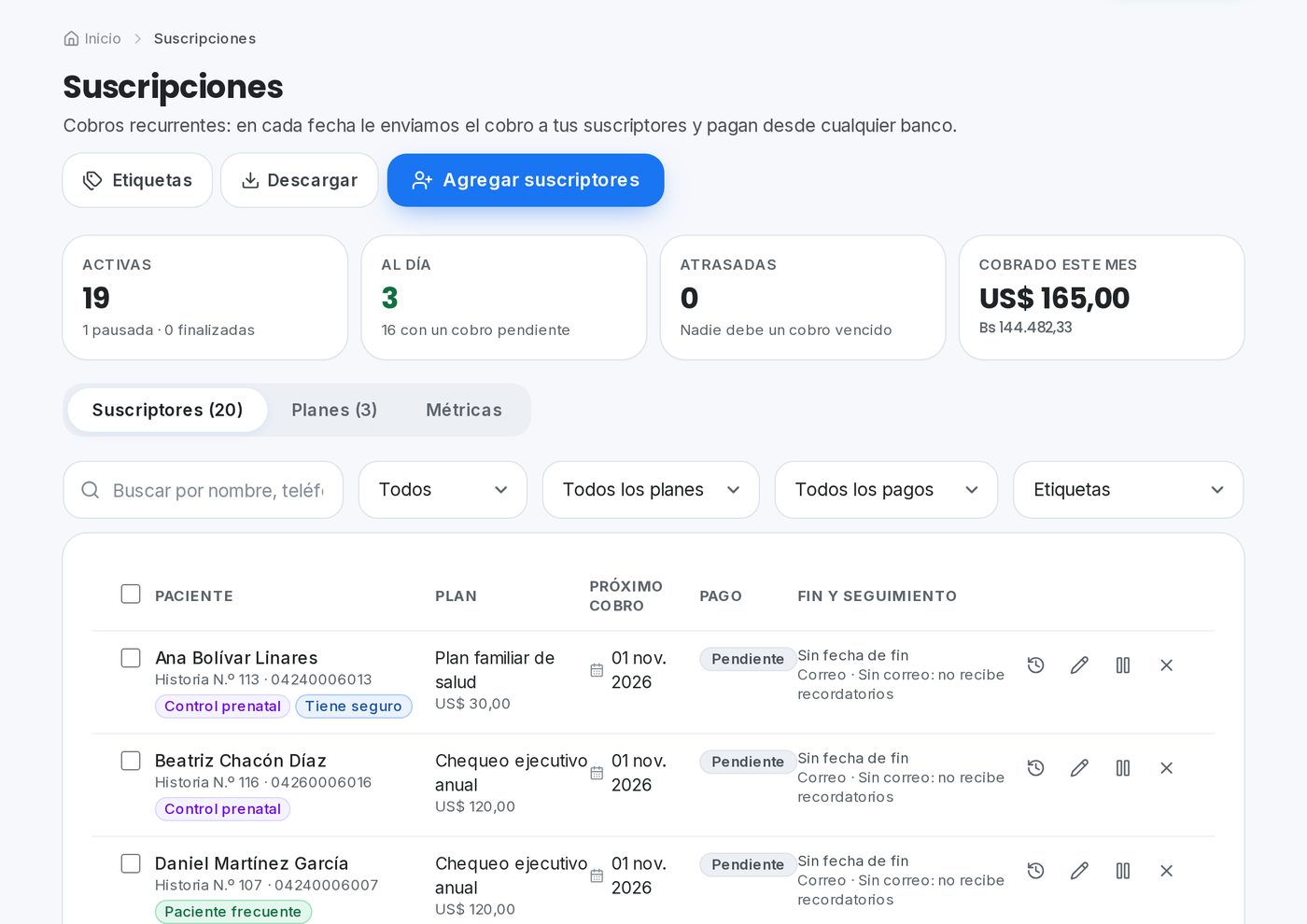Click the Próximo cobro column header
1307x924 pixels.
[x=625, y=595]
